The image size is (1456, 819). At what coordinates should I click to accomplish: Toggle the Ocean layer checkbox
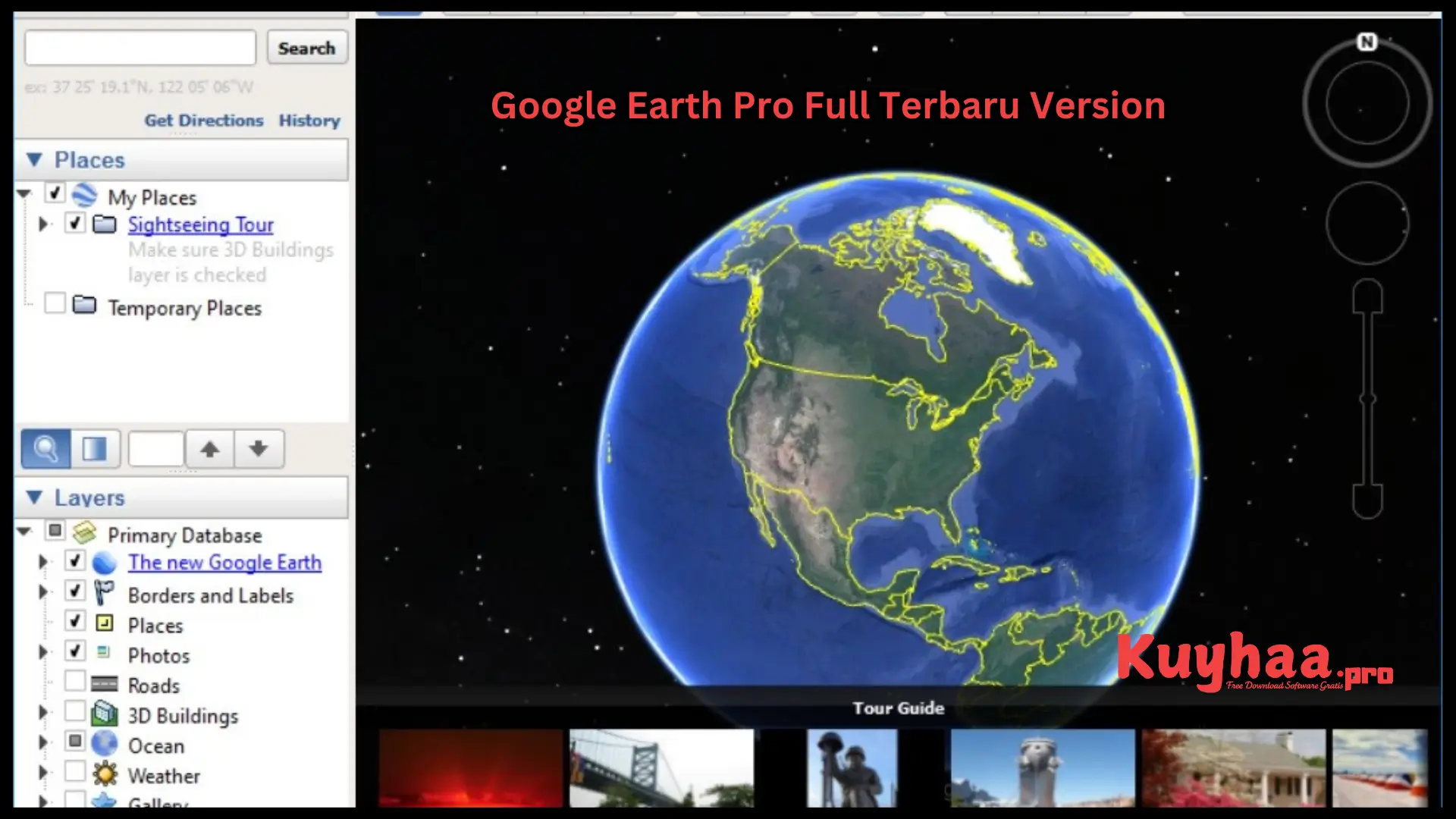tap(75, 741)
